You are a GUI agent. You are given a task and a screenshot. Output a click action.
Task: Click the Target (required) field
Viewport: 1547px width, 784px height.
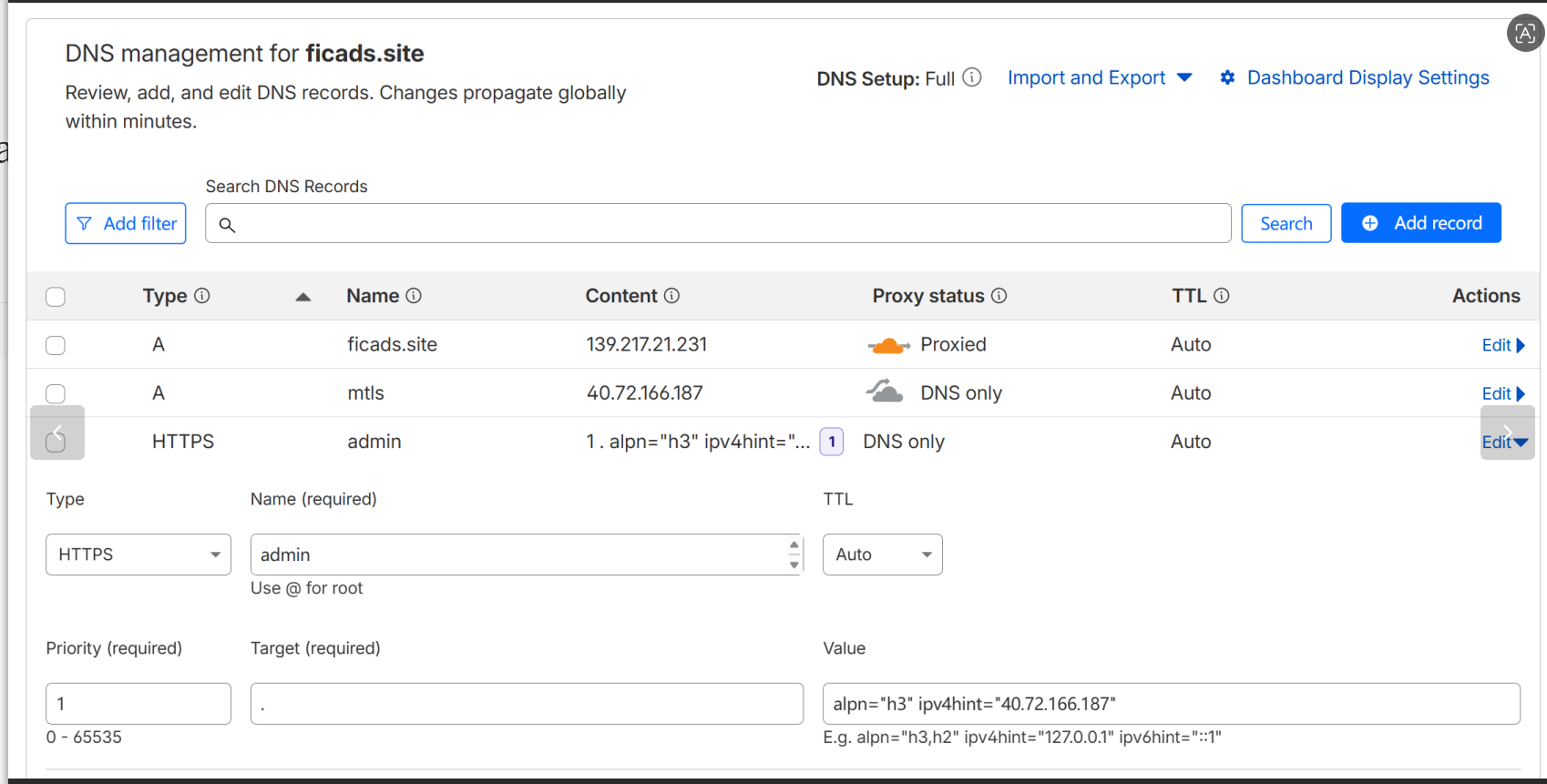[x=528, y=704]
